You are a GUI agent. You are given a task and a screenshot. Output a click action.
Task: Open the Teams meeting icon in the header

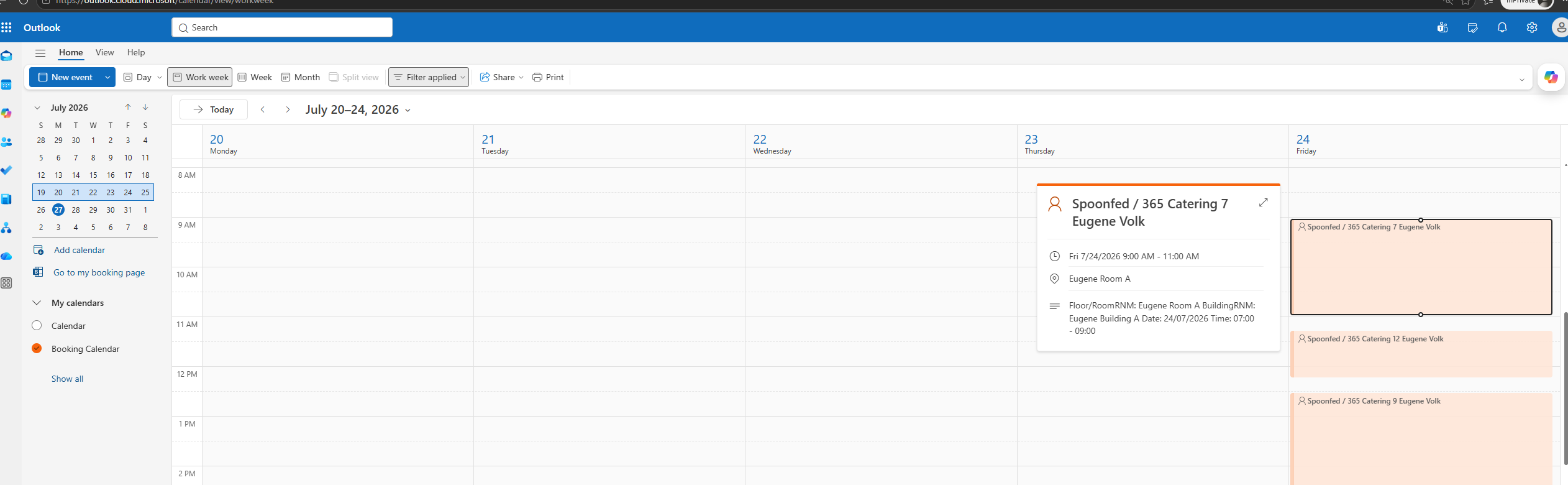[x=1443, y=27]
